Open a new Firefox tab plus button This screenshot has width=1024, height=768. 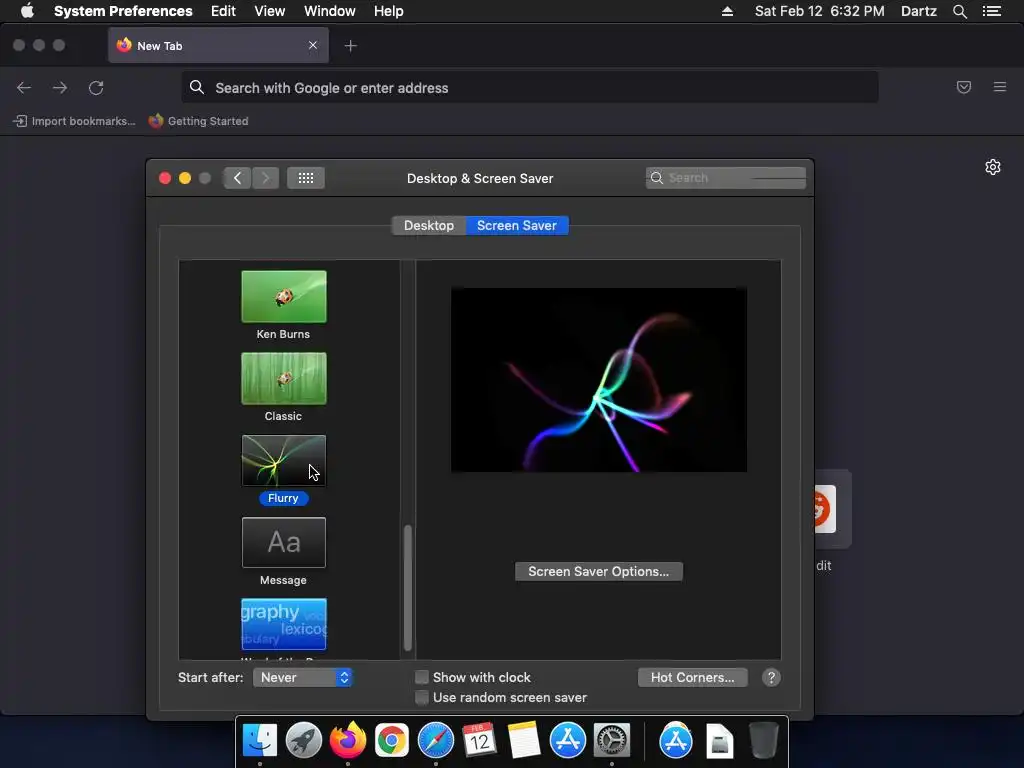(351, 46)
